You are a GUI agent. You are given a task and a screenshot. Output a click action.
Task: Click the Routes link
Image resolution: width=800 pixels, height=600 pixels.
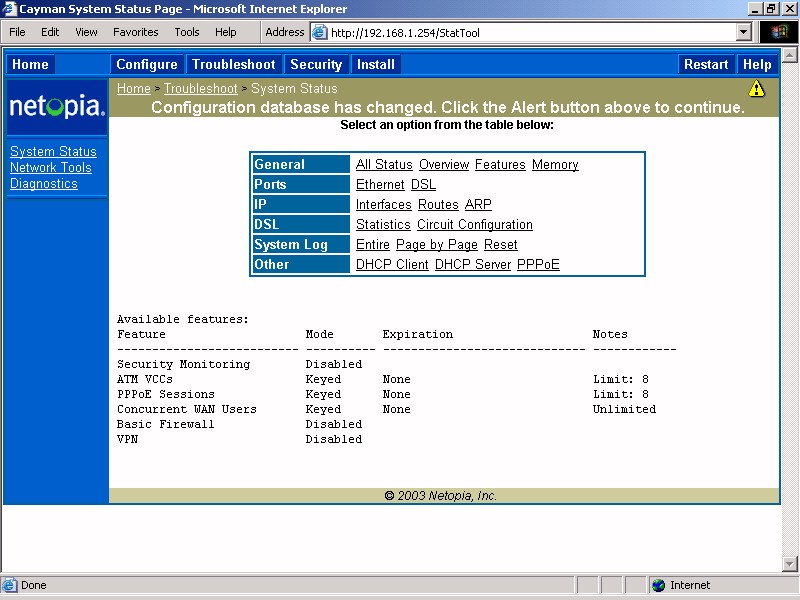pyautogui.click(x=438, y=205)
